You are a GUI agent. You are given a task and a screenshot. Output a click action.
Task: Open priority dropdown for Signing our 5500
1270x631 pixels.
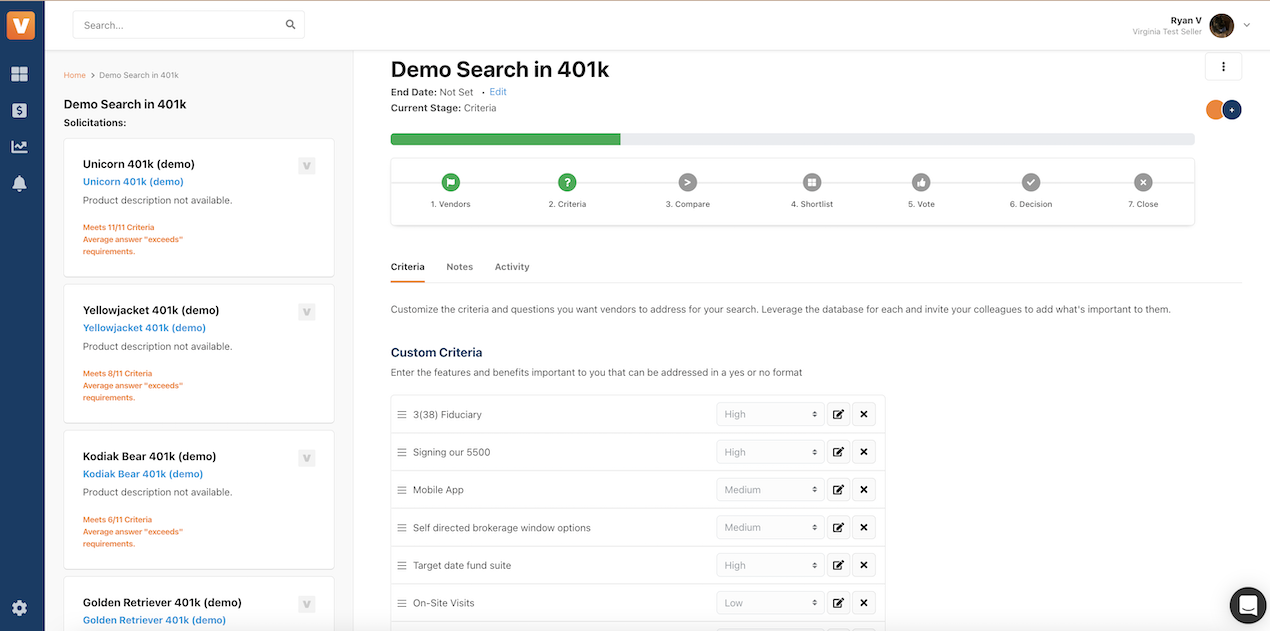[x=770, y=452]
